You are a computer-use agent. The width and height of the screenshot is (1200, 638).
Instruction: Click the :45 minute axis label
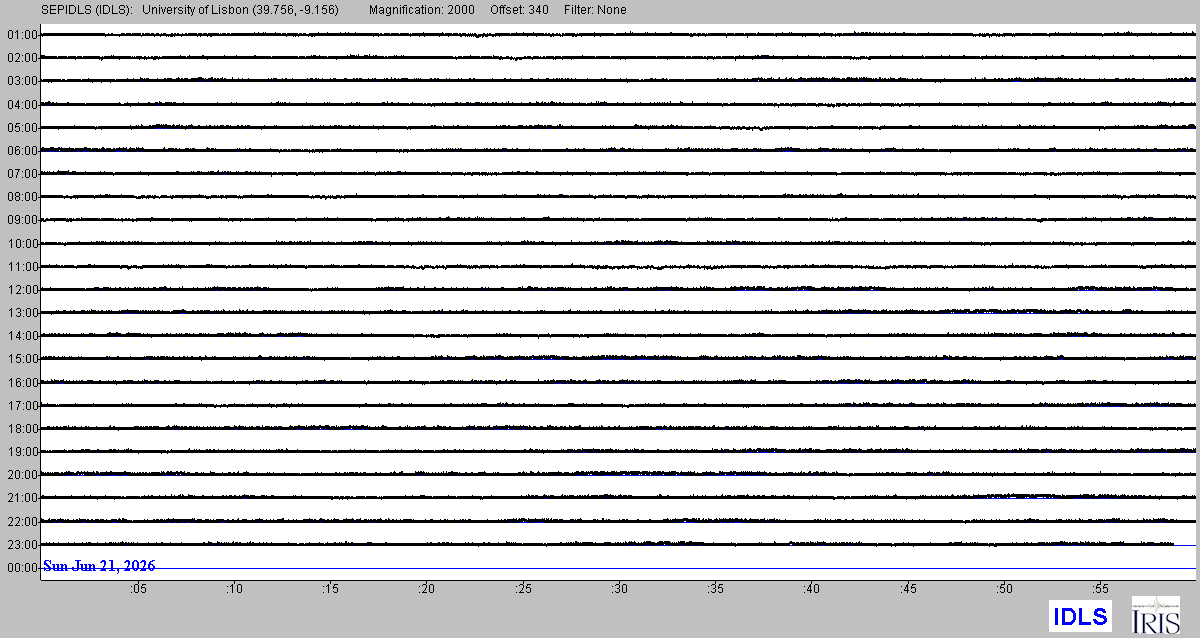coord(908,590)
